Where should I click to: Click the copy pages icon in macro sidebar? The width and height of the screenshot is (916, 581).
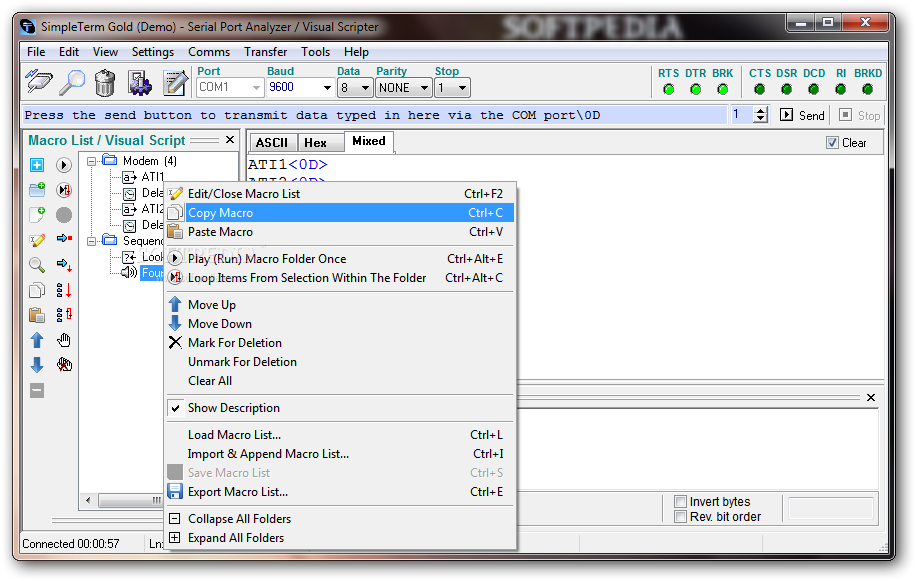click(37, 290)
